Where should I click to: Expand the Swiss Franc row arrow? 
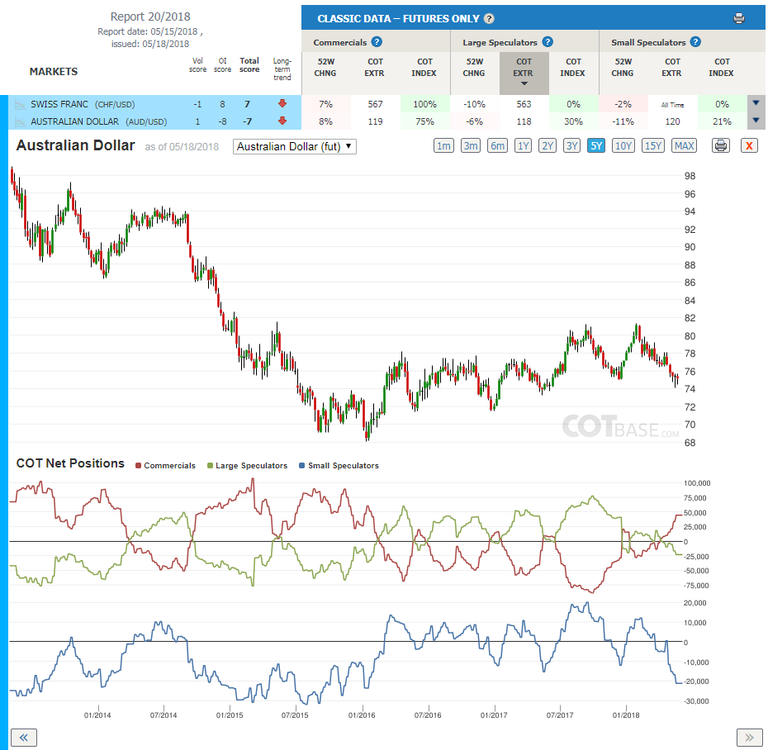756,103
